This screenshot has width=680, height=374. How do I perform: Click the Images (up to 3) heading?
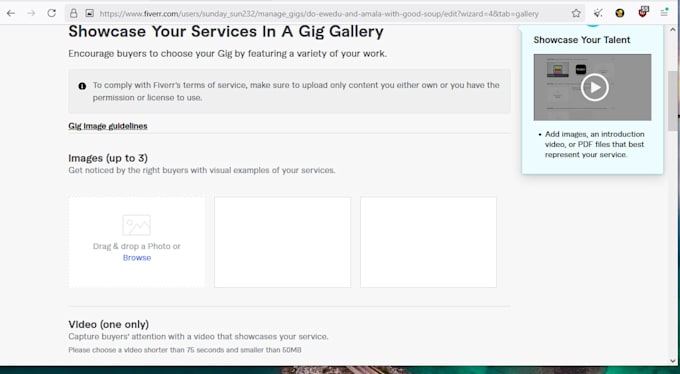pyautogui.click(x=108, y=158)
